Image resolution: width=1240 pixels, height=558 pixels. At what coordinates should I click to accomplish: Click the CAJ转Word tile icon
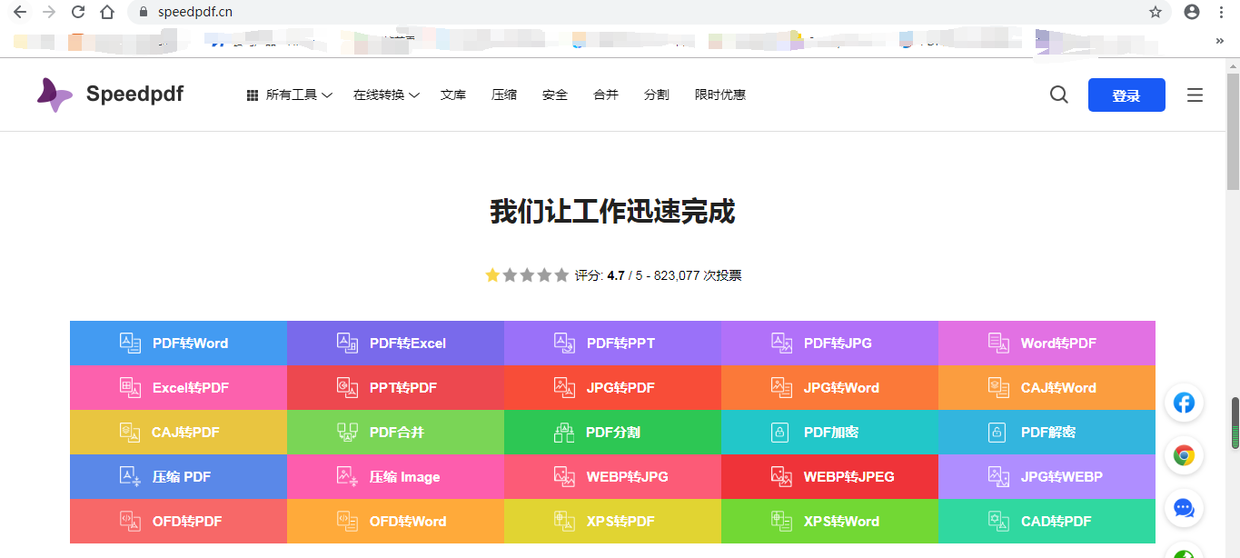998,387
